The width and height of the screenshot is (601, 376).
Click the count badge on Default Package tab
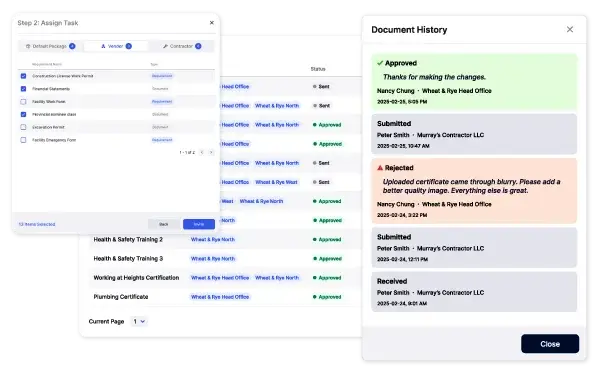72,46
